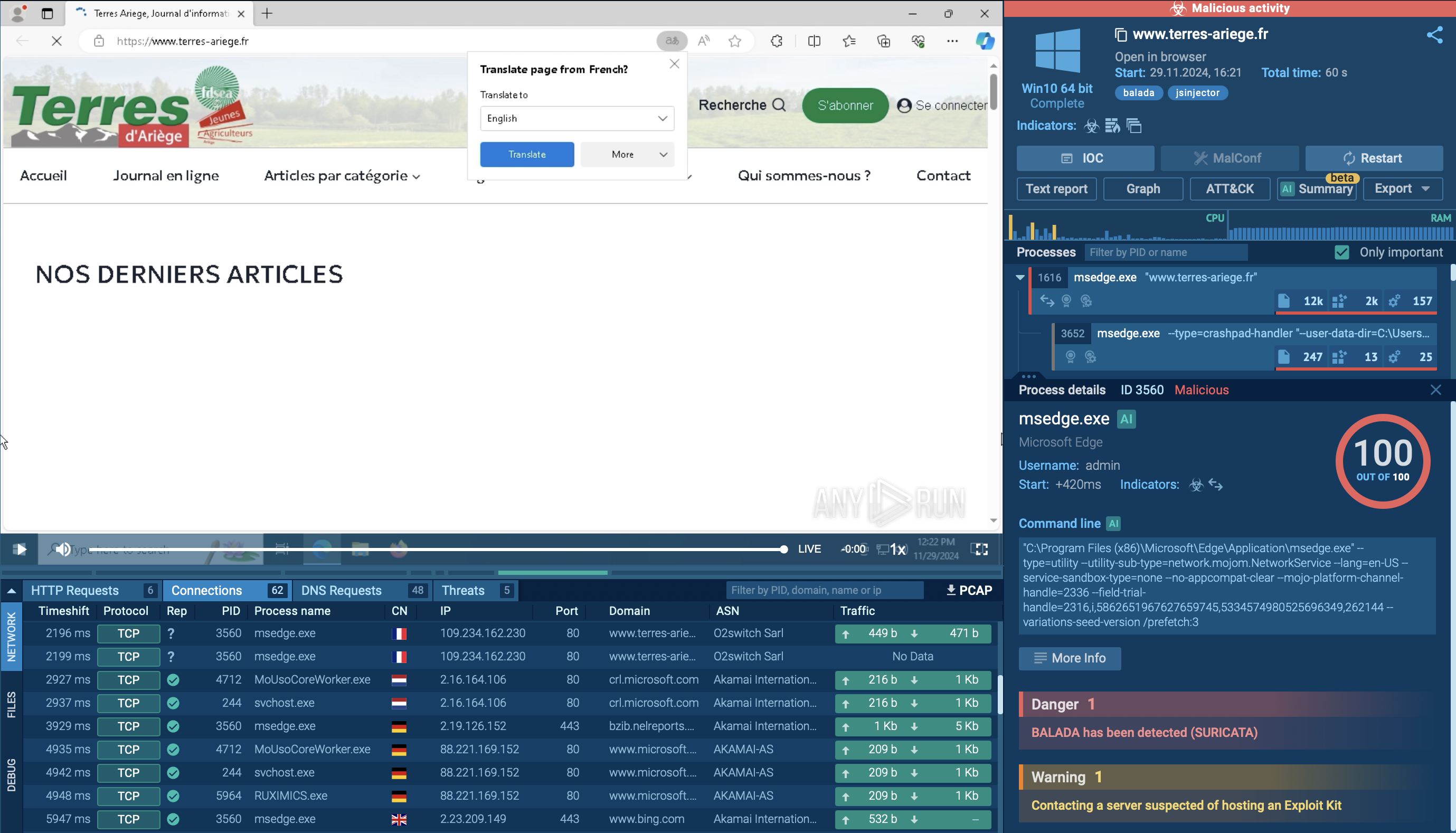Expand the Articles par catégorie menu
Viewport: 1456px width, 833px height.
342,176
